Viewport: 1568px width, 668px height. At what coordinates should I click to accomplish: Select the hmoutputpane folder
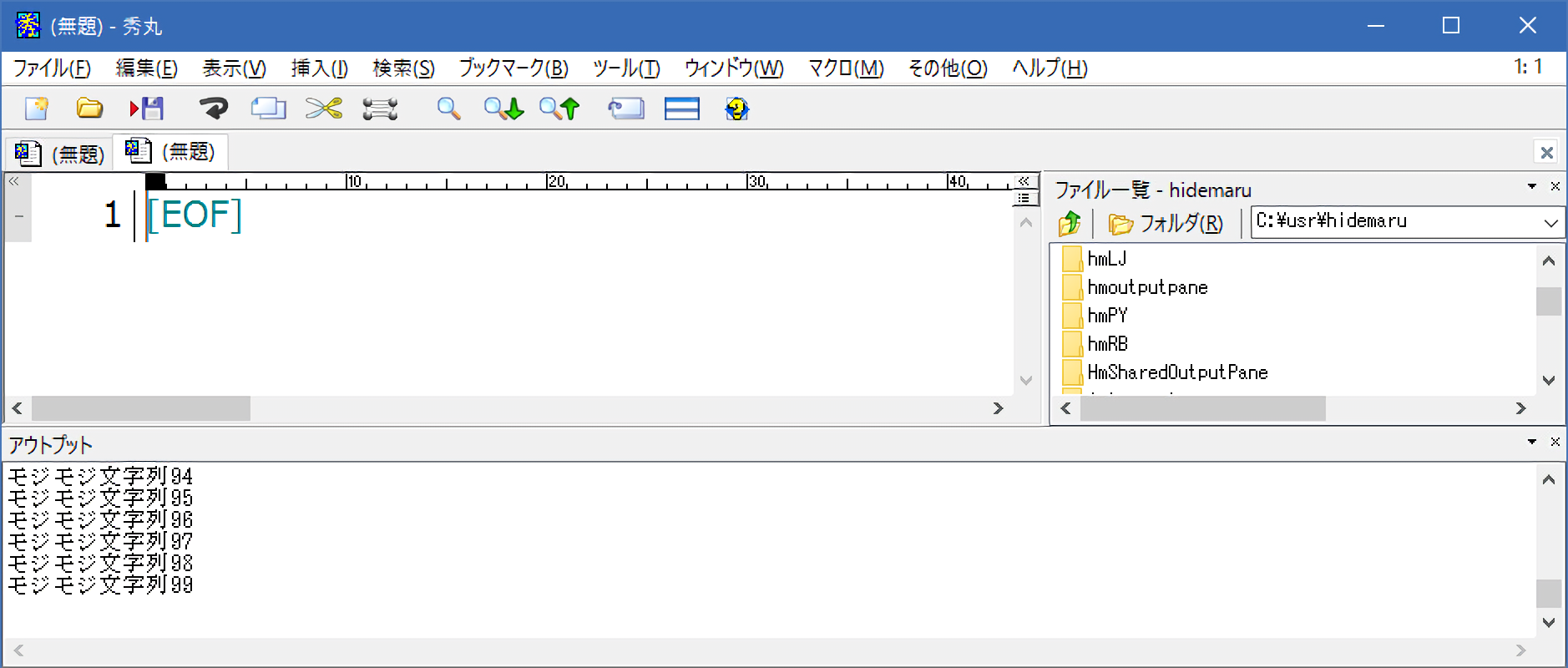tap(1146, 288)
